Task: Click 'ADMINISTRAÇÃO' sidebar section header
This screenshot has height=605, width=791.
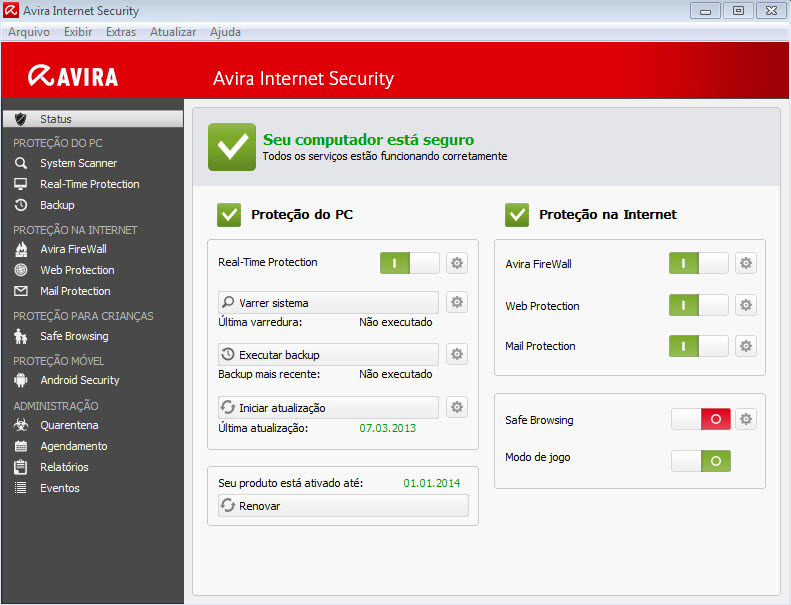Action: [56, 406]
